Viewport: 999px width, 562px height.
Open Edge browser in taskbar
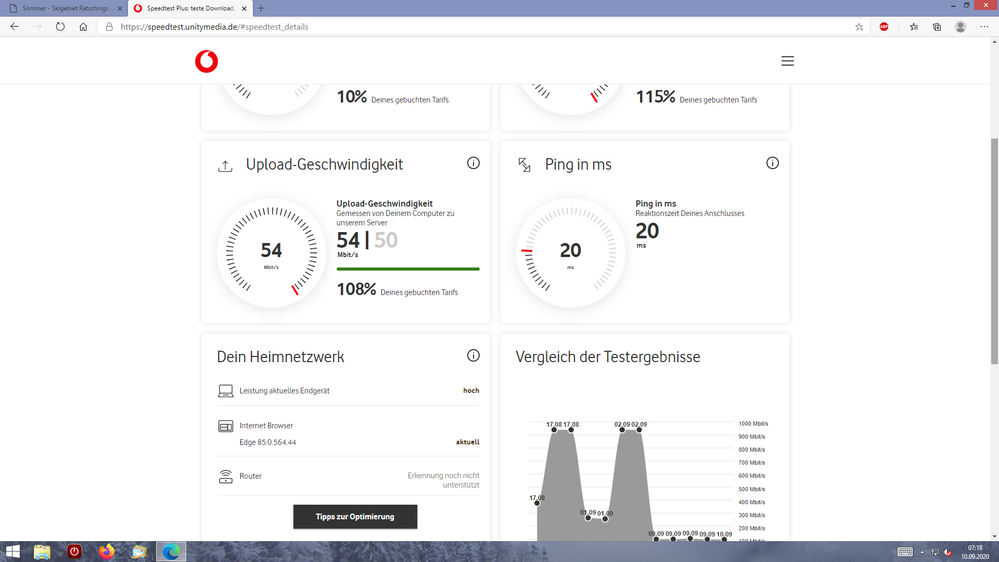tap(171, 552)
